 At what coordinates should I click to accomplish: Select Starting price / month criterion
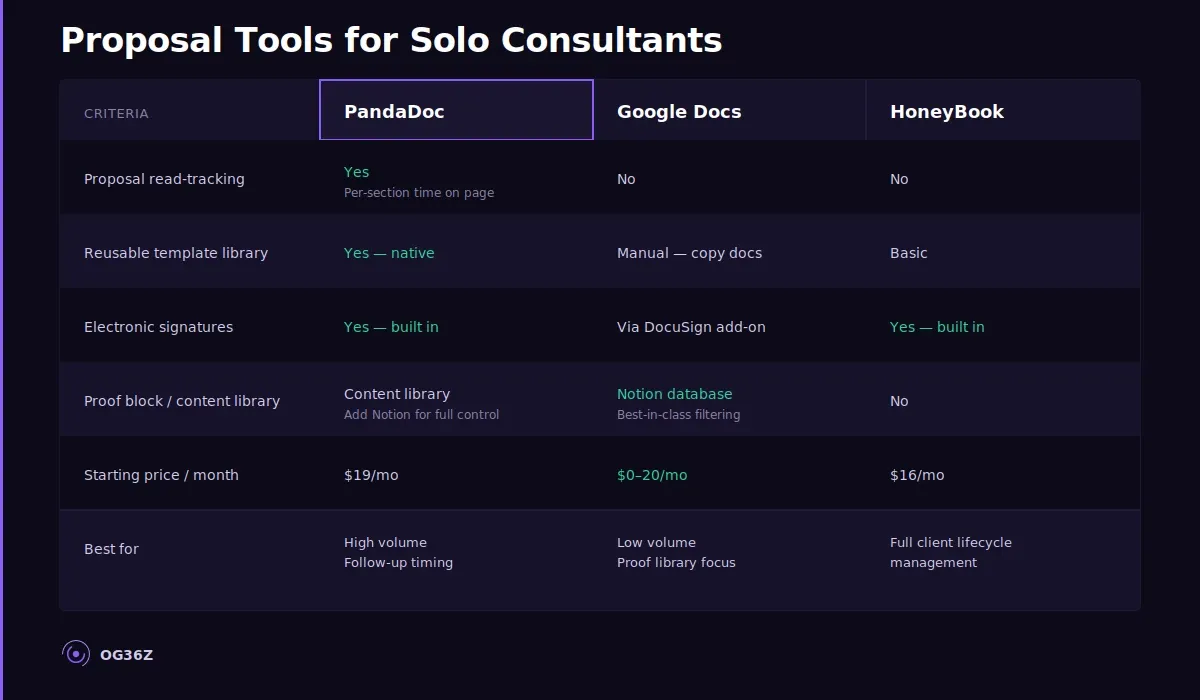click(x=161, y=474)
